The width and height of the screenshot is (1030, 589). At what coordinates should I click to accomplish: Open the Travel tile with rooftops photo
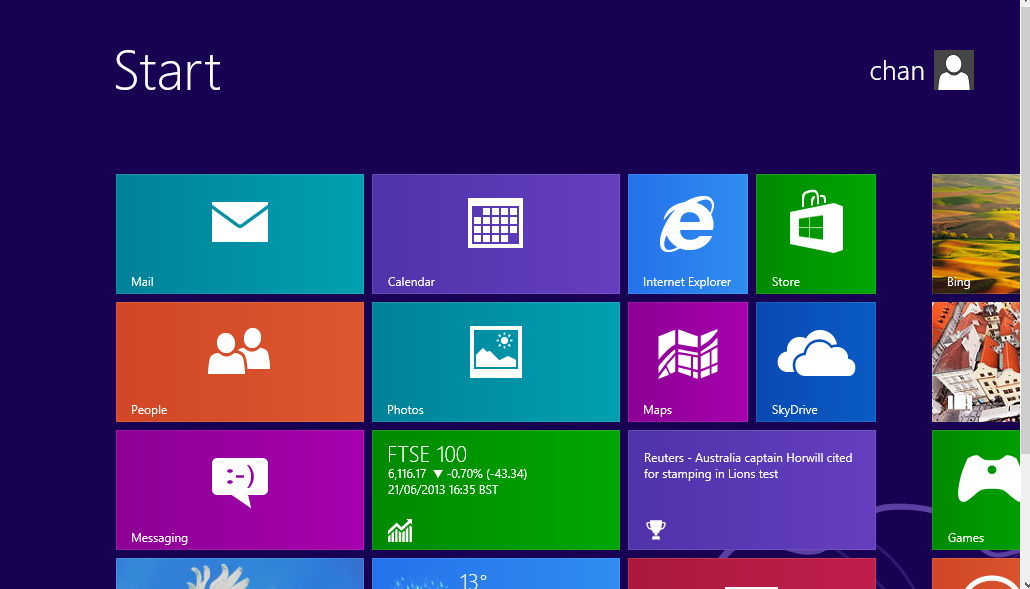click(x=976, y=362)
